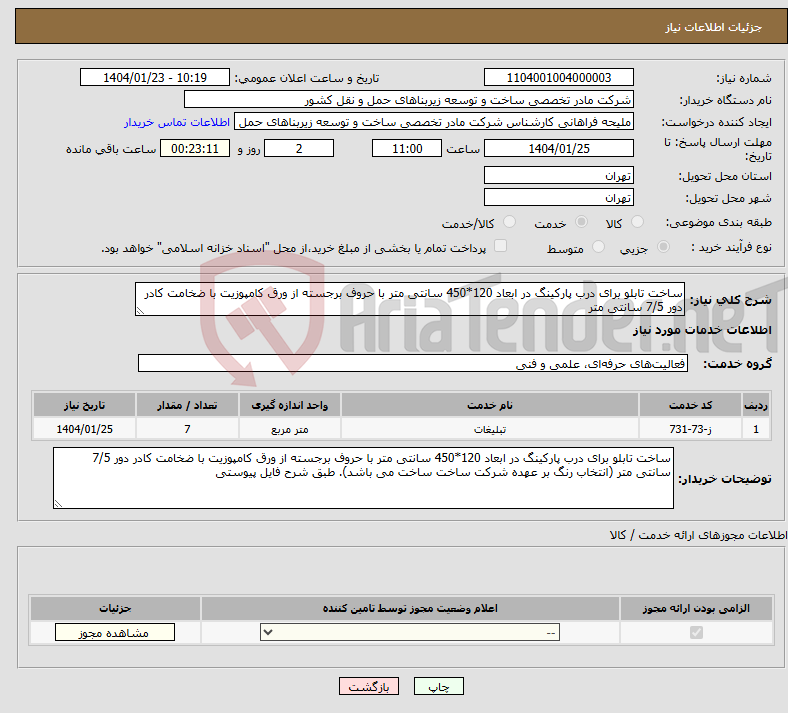Screen dimensions: 788x713
Task: Click the مشاهده مجوز button
Action: (x=115, y=633)
